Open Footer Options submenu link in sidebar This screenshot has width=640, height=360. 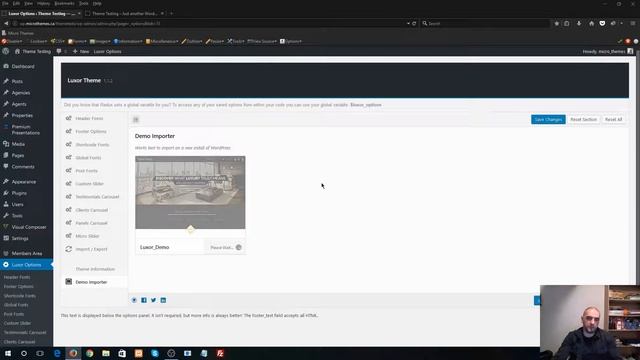click(x=18, y=287)
